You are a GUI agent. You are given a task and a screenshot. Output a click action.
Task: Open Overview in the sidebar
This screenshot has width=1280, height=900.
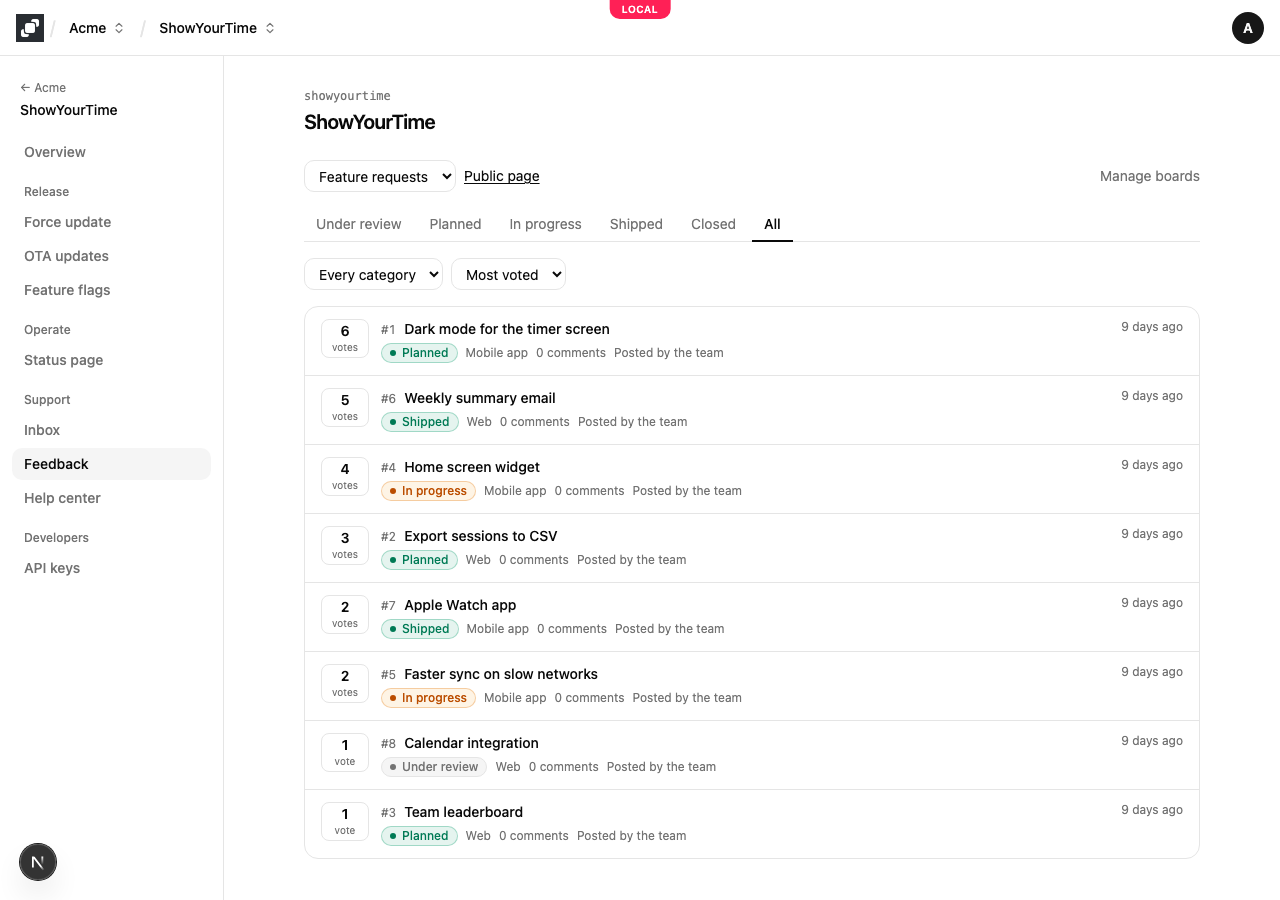coord(111,152)
